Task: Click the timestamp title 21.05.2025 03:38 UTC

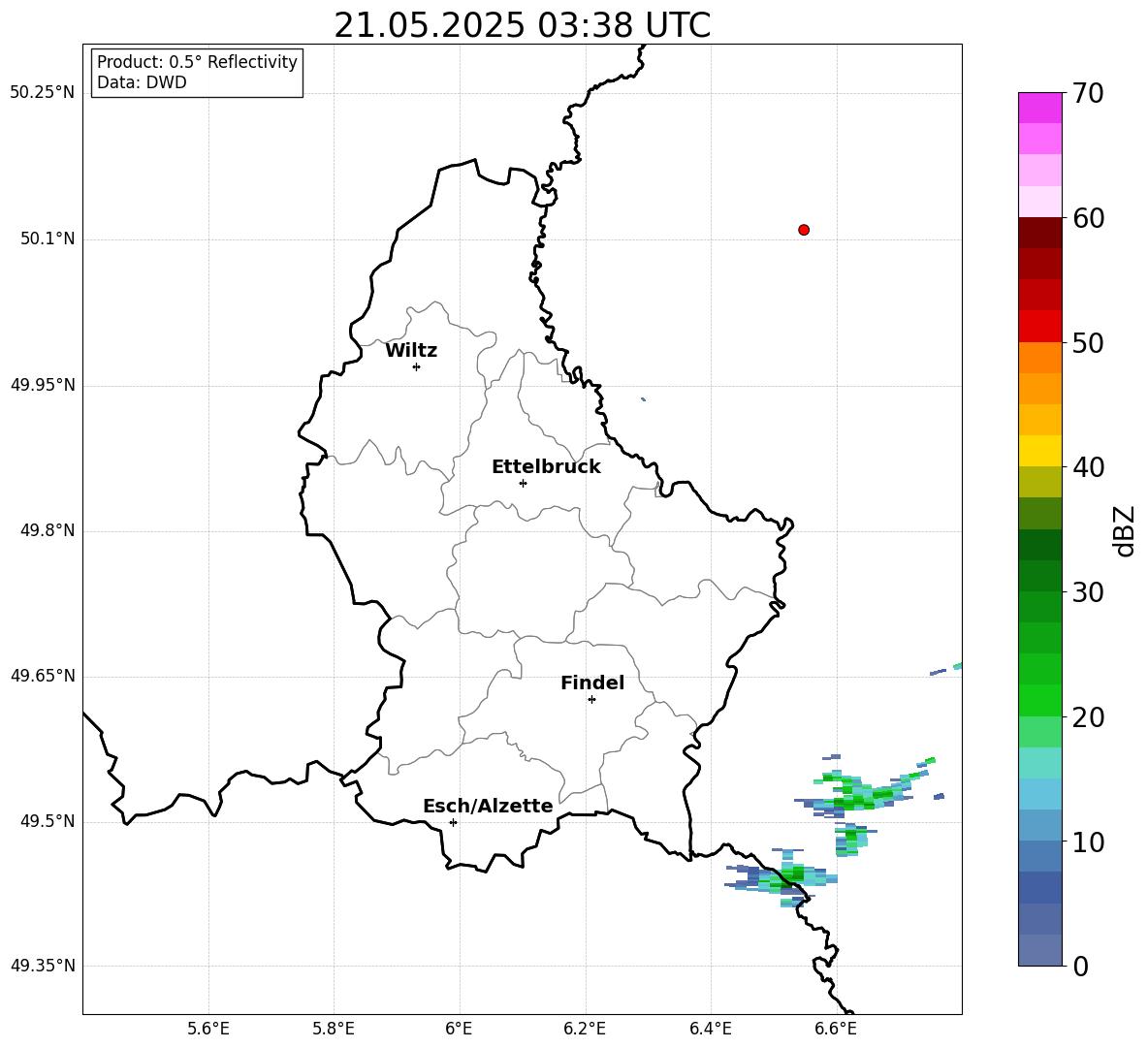Action: [522, 25]
